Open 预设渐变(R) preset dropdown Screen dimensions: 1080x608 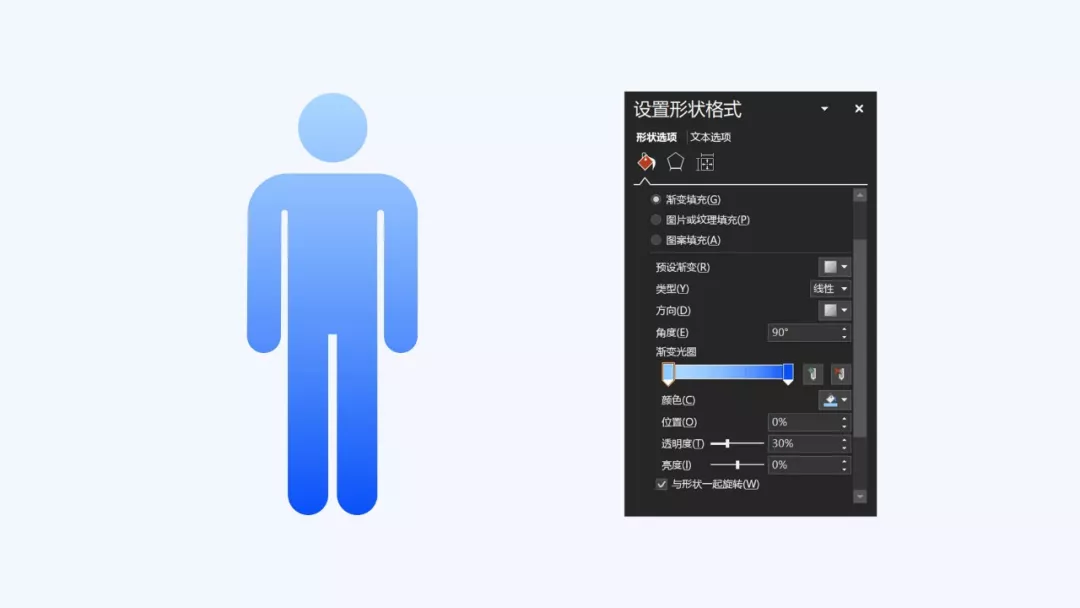pyautogui.click(x=834, y=267)
